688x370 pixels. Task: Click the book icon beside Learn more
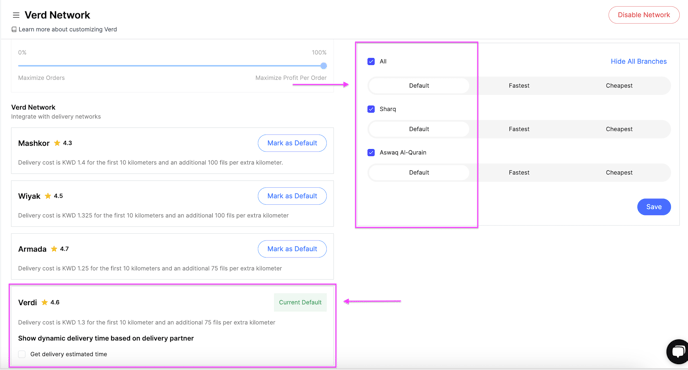pyautogui.click(x=14, y=29)
